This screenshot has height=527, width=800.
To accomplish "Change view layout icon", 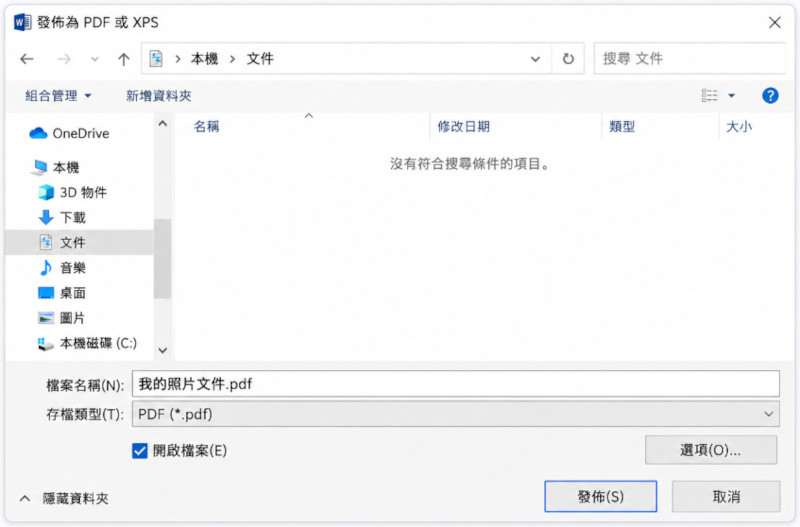I will [709, 95].
